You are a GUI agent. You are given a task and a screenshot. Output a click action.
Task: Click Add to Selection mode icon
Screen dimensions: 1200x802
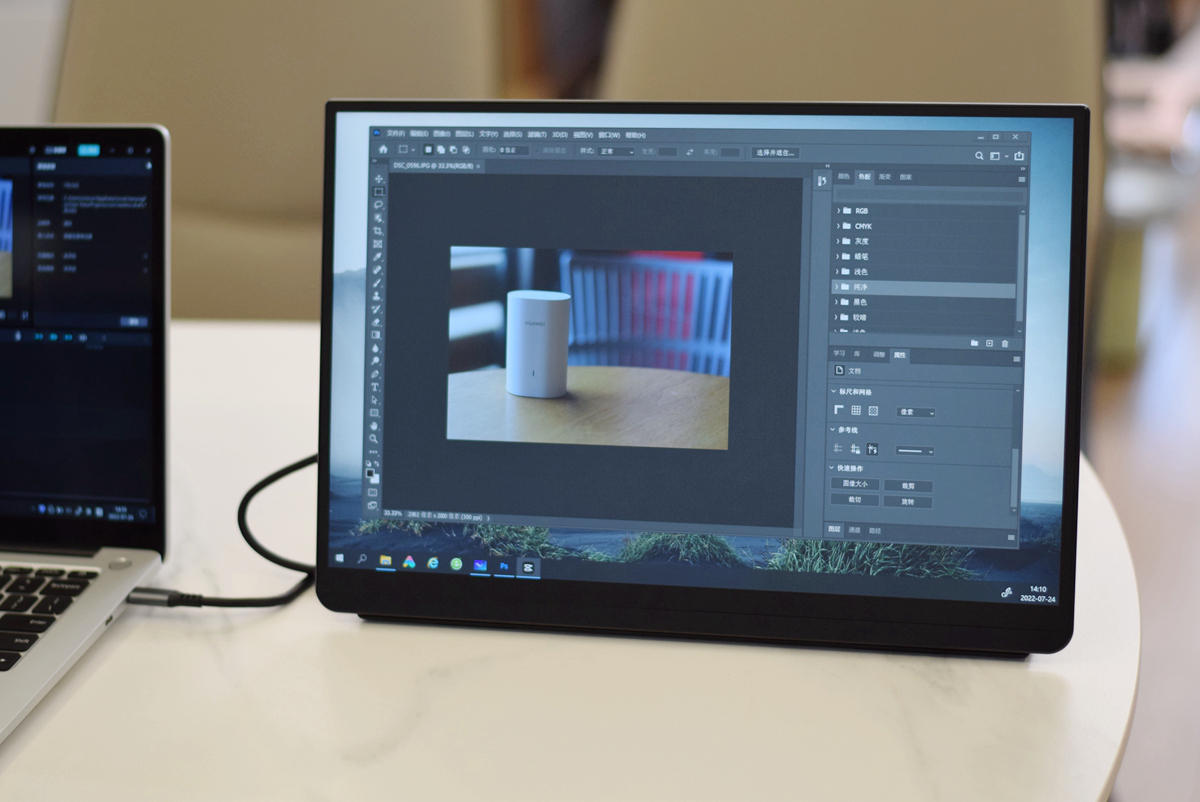coord(441,150)
